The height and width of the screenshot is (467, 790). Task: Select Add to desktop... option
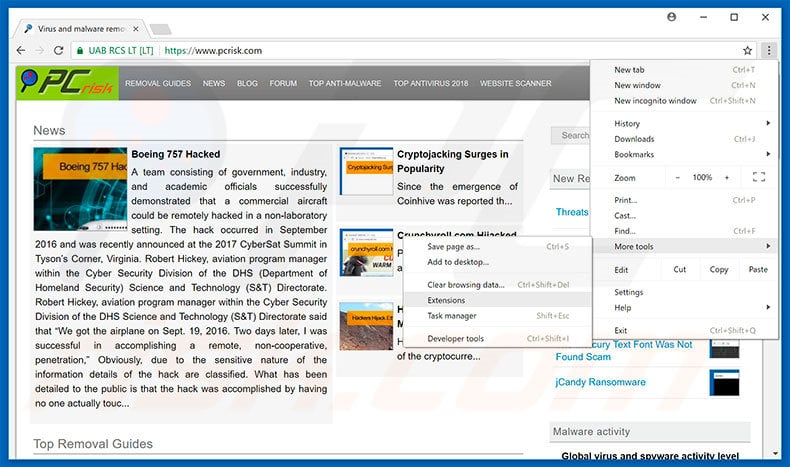[x=497, y=262]
